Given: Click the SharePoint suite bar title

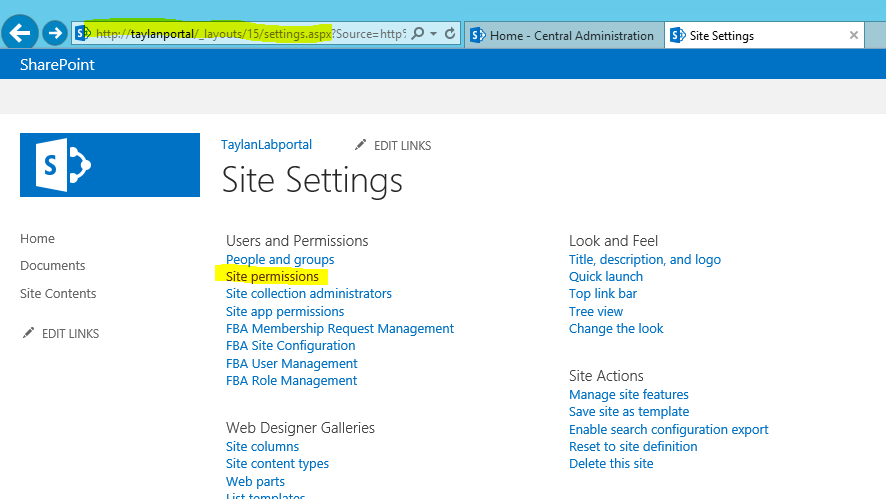Looking at the screenshot, I should click(57, 64).
